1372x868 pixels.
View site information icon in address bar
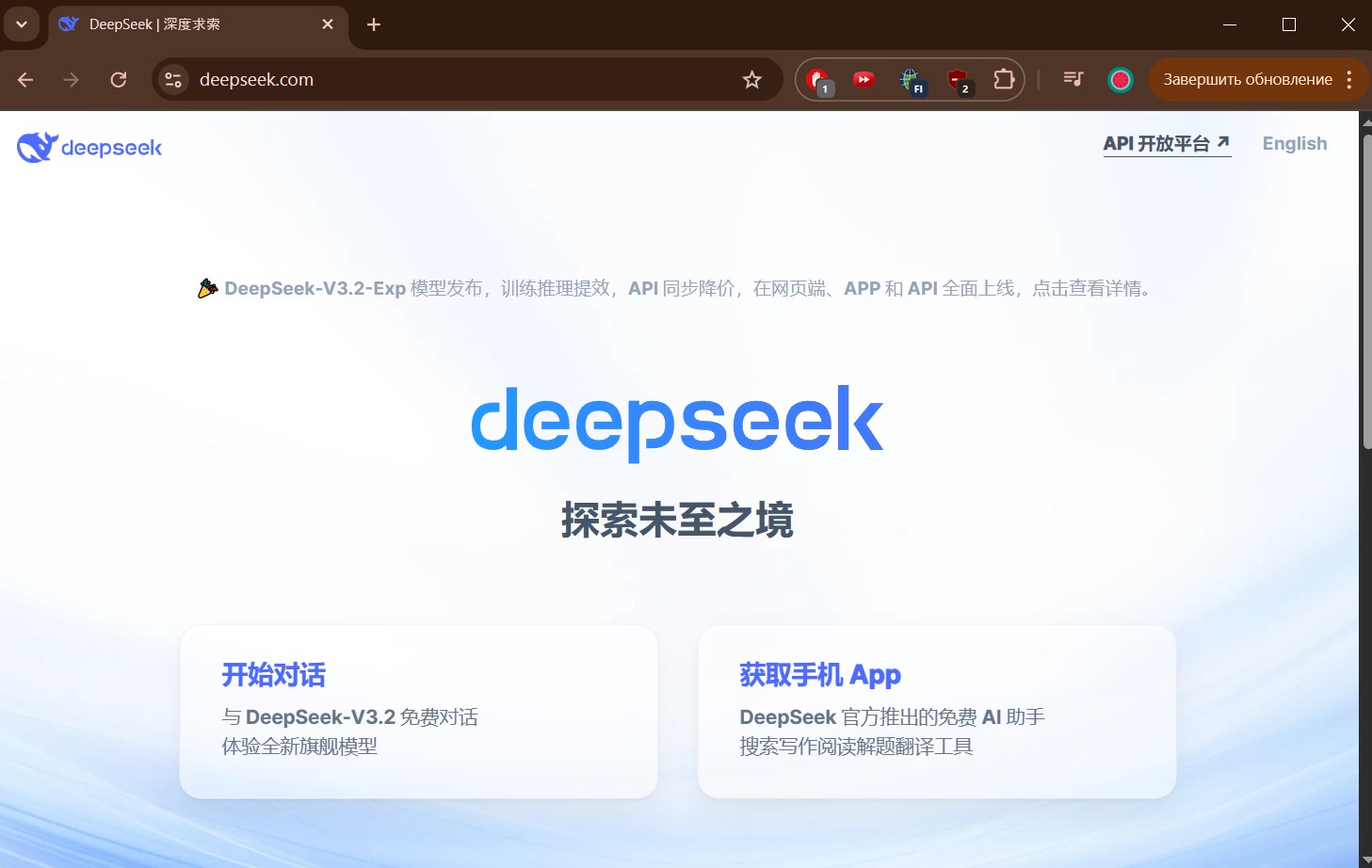173,80
